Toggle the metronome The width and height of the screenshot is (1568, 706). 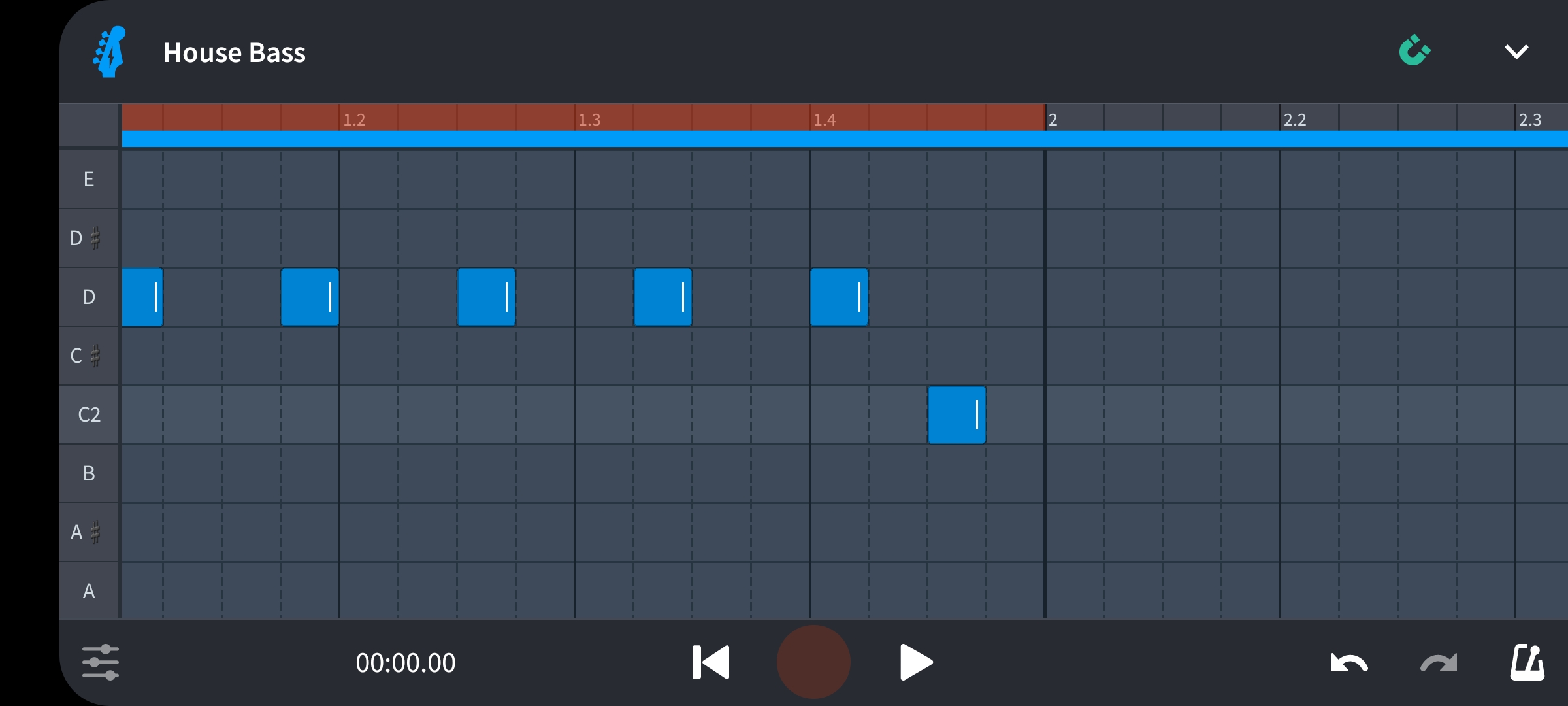click(x=1527, y=662)
